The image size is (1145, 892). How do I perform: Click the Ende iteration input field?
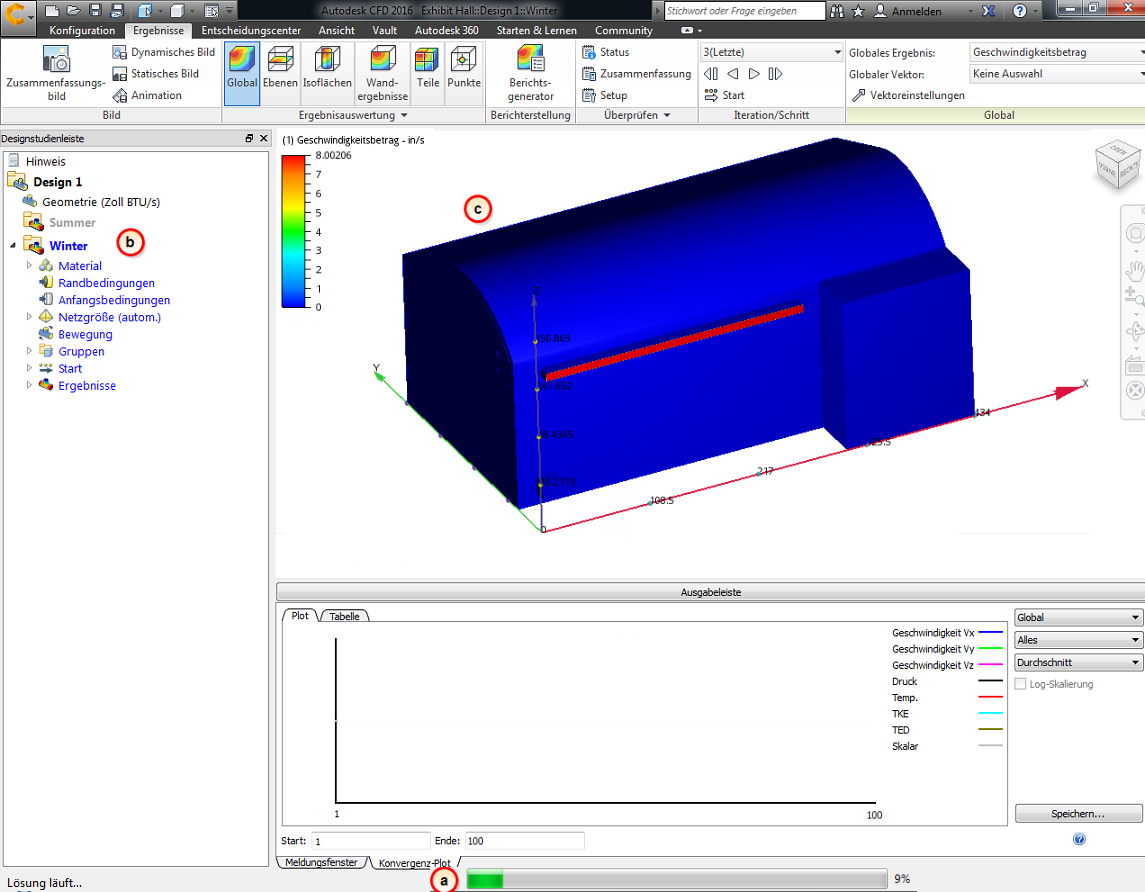[x=524, y=841]
